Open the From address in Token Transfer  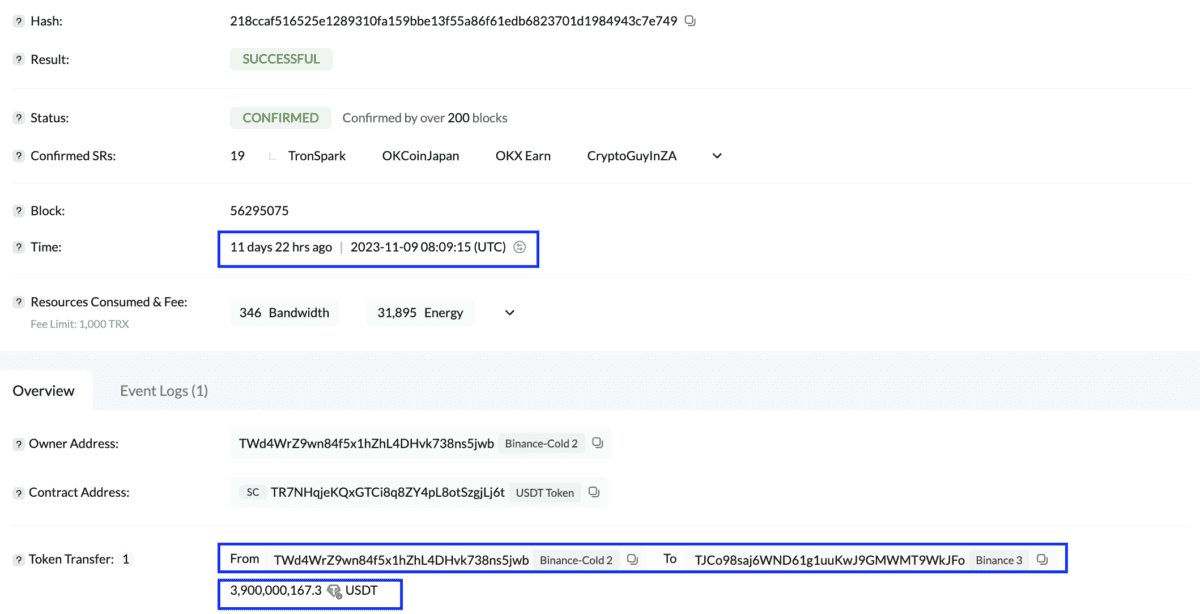(x=401, y=560)
